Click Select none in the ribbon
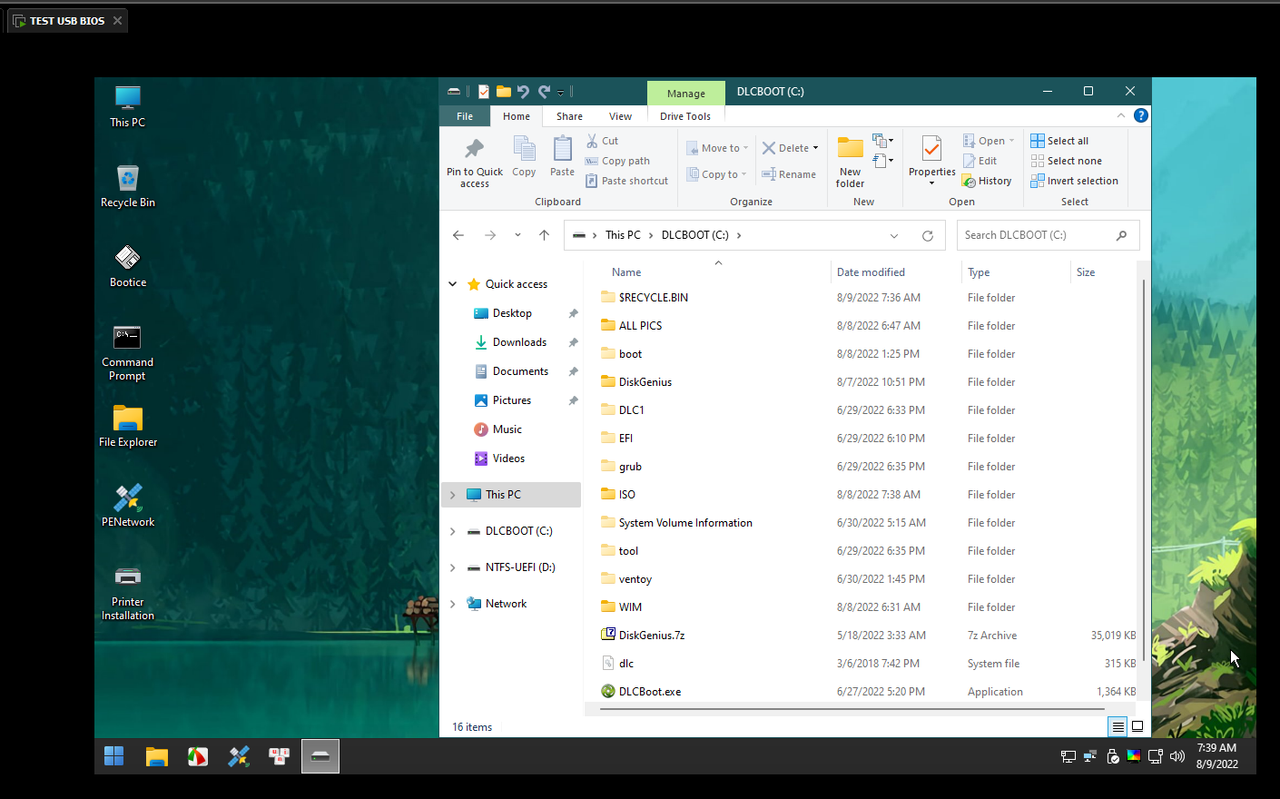1280x799 pixels. 1066,161
